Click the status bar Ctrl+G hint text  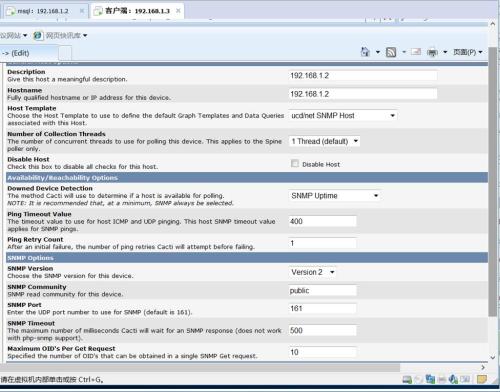[52, 379]
